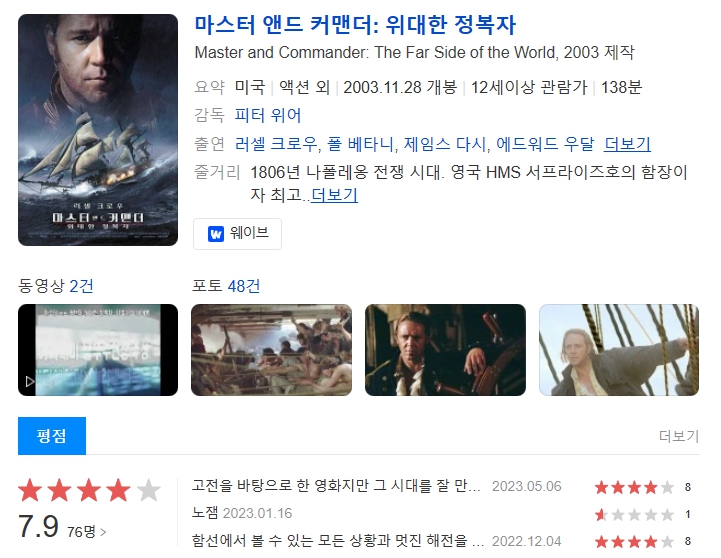Click 더보기 beside the ratings tab
The image size is (721, 558).
coord(679,436)
